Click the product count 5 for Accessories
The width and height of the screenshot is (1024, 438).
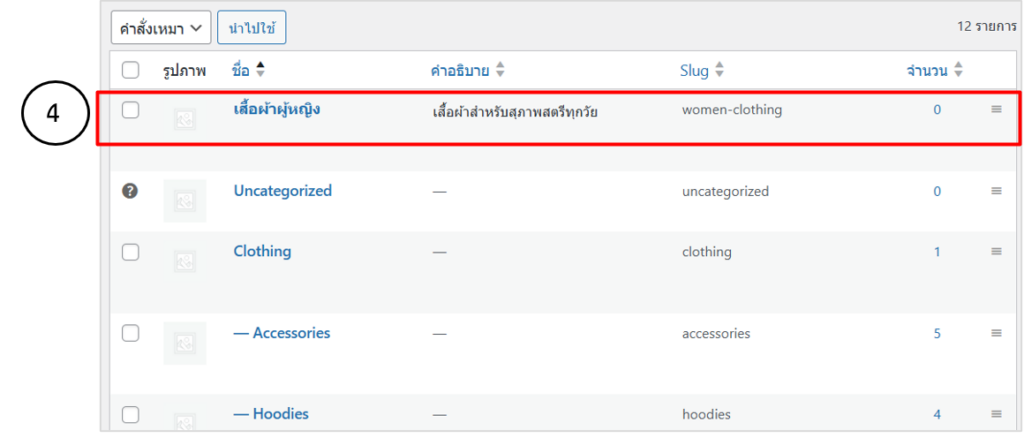coord(937,333)
